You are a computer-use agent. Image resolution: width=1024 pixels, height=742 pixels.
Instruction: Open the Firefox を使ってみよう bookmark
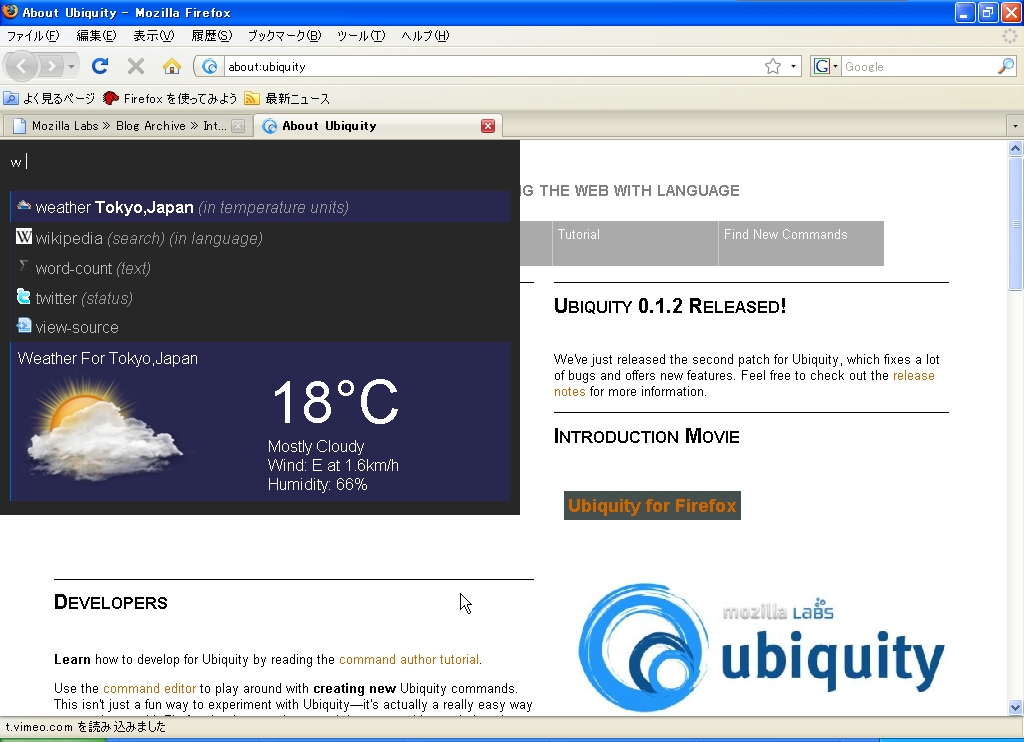point(170,99)
